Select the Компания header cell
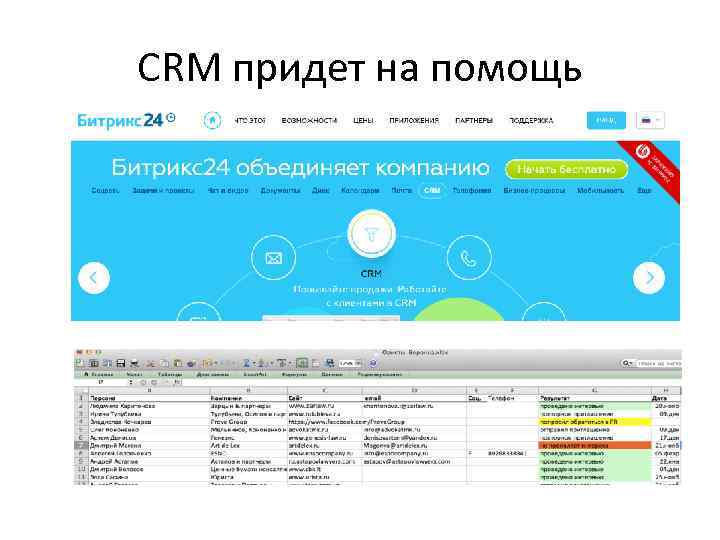This screenshot has width=720, height=540. click(x=248, y=398)
